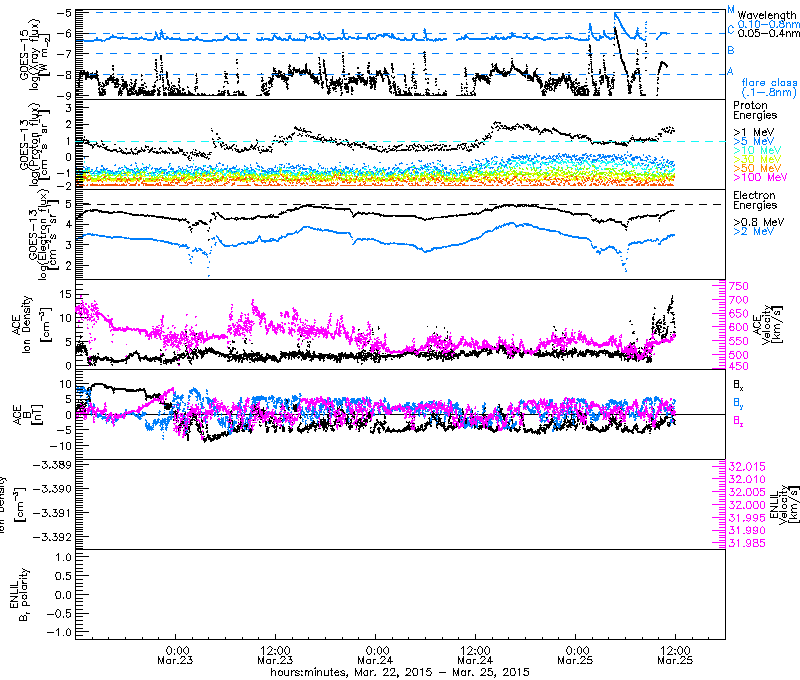Click the '0:00 Mar.24' time axis label
The width and height of the screenshot is (800, 680).
point(376,656)
